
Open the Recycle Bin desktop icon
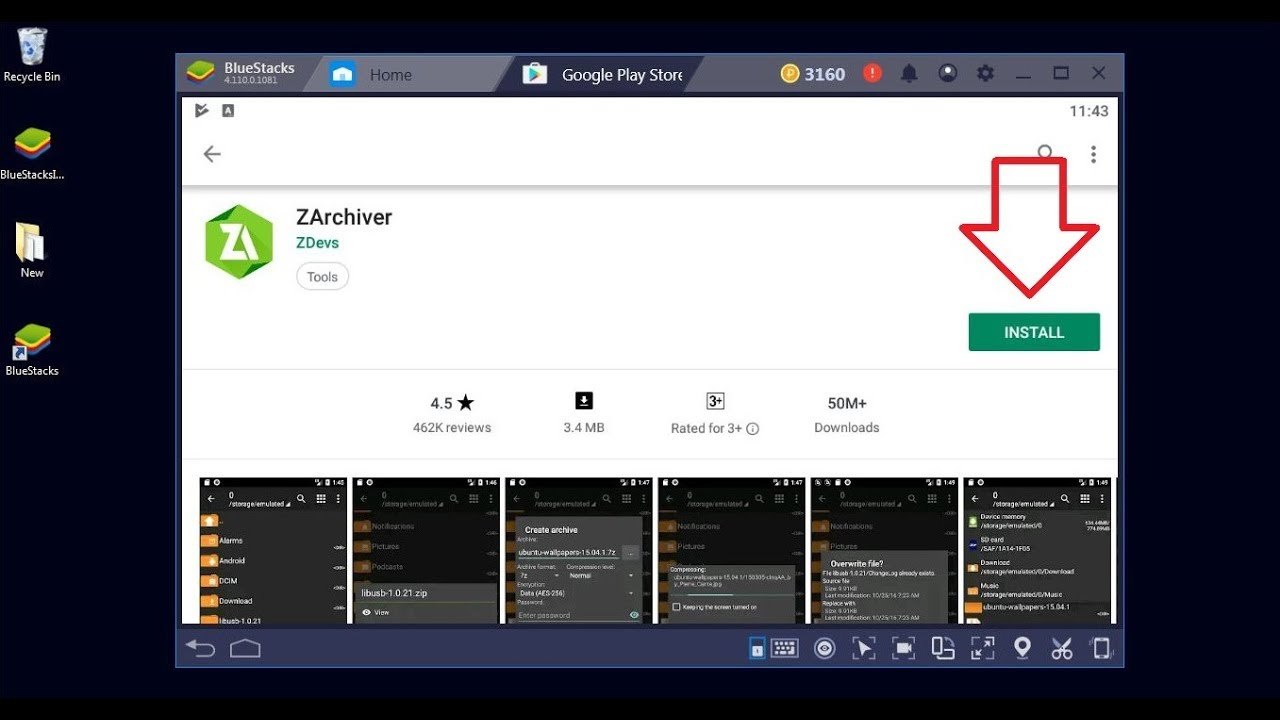pyautogui.click(x=32, y=55)
